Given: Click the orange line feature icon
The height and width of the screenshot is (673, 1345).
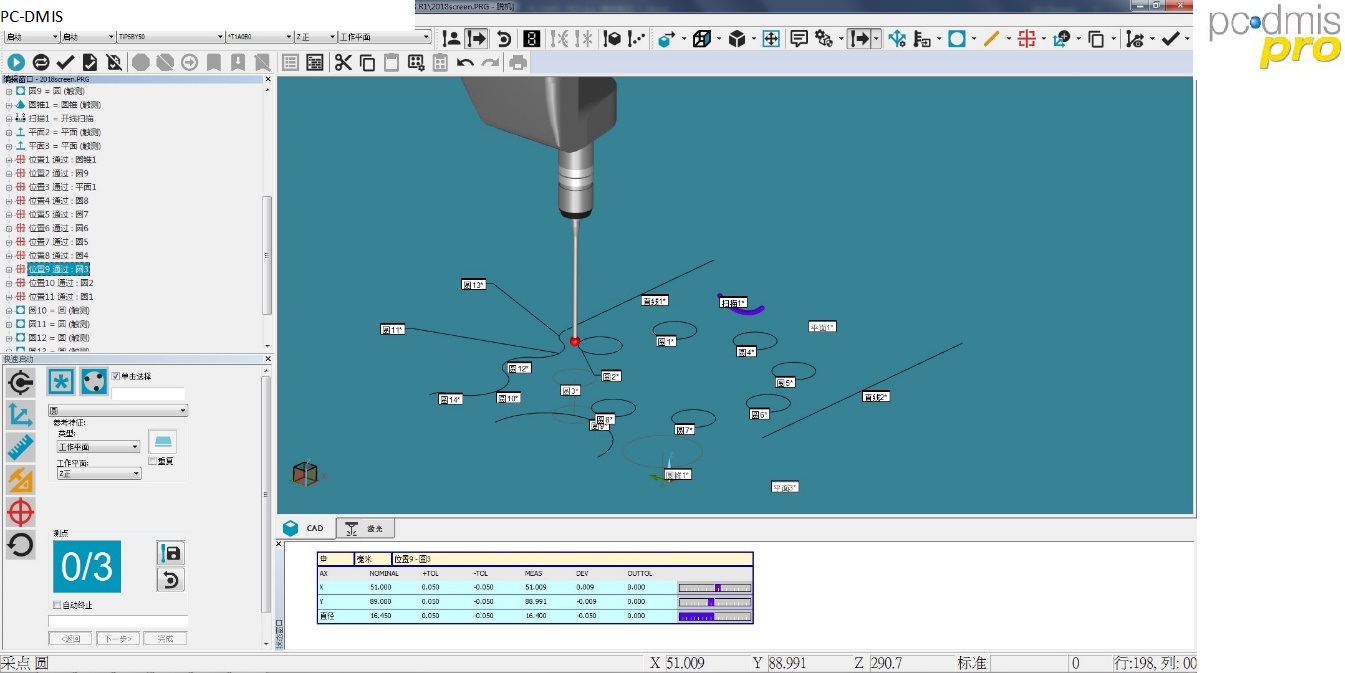Looking at the screenshot, I should pos(991,38).
